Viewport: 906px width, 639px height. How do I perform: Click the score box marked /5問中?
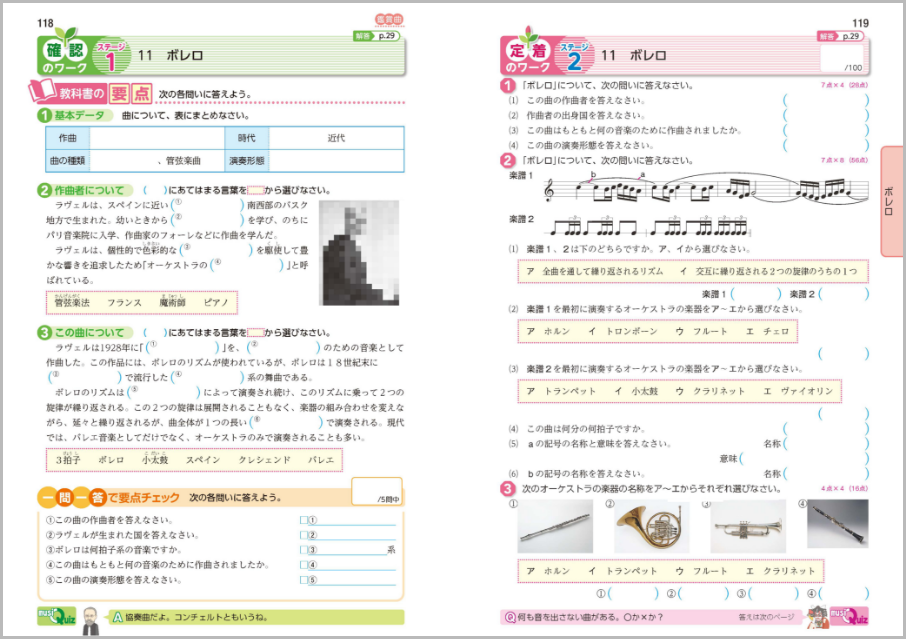pyautogui.click(x=376, y=491)
